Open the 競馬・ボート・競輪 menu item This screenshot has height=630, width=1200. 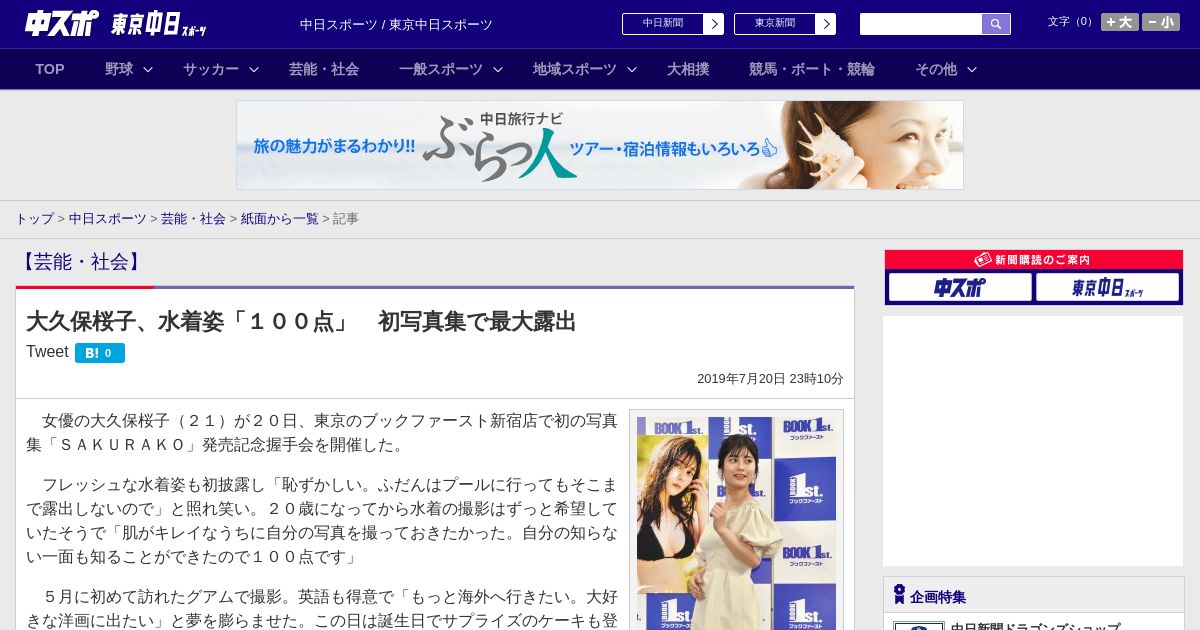(812, 69)
